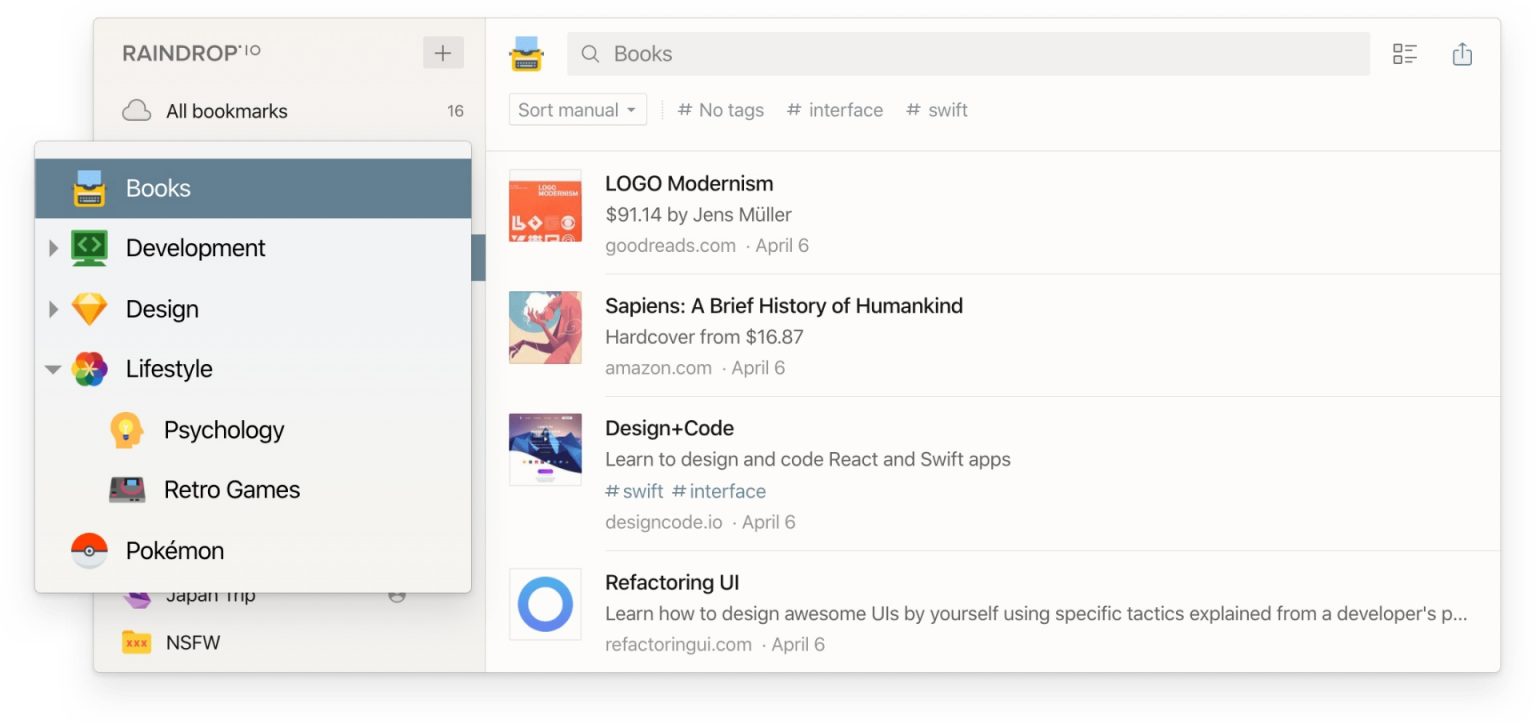The width and height of the screenshot is (1536, 728).
Task: Click the Pokémon pokeball icon
Action: coord(89,550)
